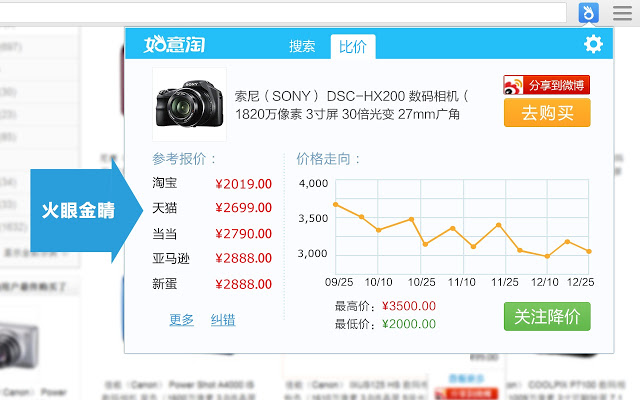Click the 淘宝 price ¥2019.00
640x400 pixels.
243,184
